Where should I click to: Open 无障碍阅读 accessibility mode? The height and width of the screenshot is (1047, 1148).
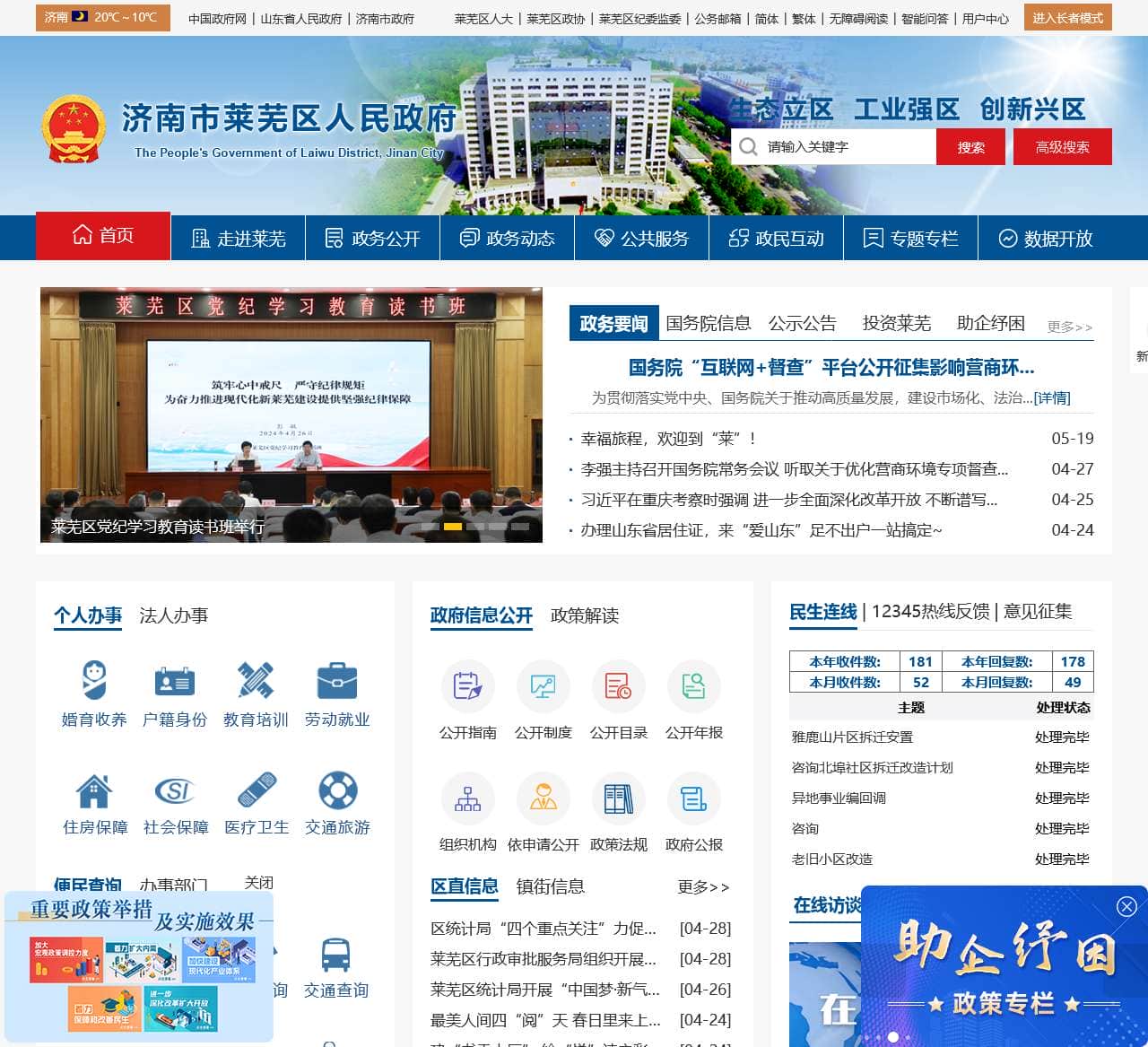858,18
